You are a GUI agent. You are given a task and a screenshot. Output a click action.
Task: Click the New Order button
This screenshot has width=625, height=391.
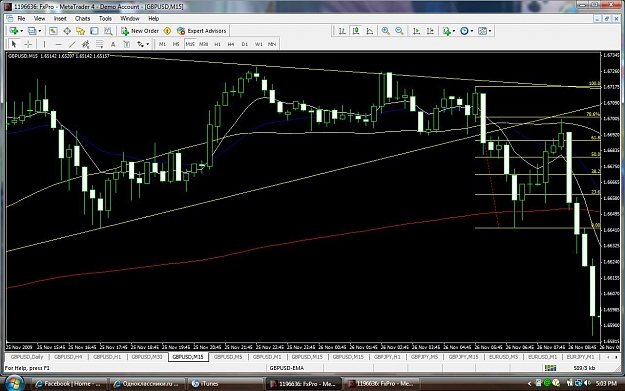click(140, 31)
